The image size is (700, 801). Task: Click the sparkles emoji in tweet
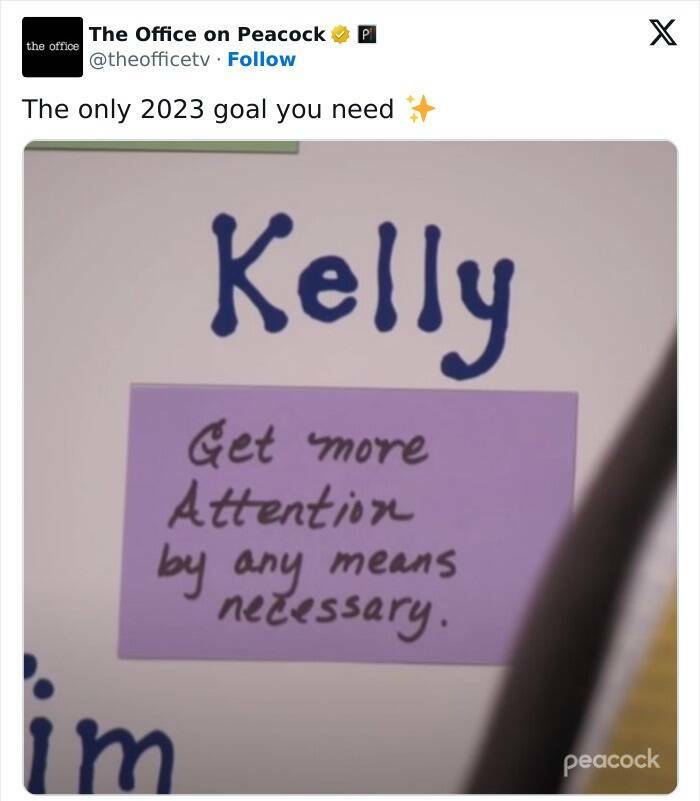(x=421, y=109)
